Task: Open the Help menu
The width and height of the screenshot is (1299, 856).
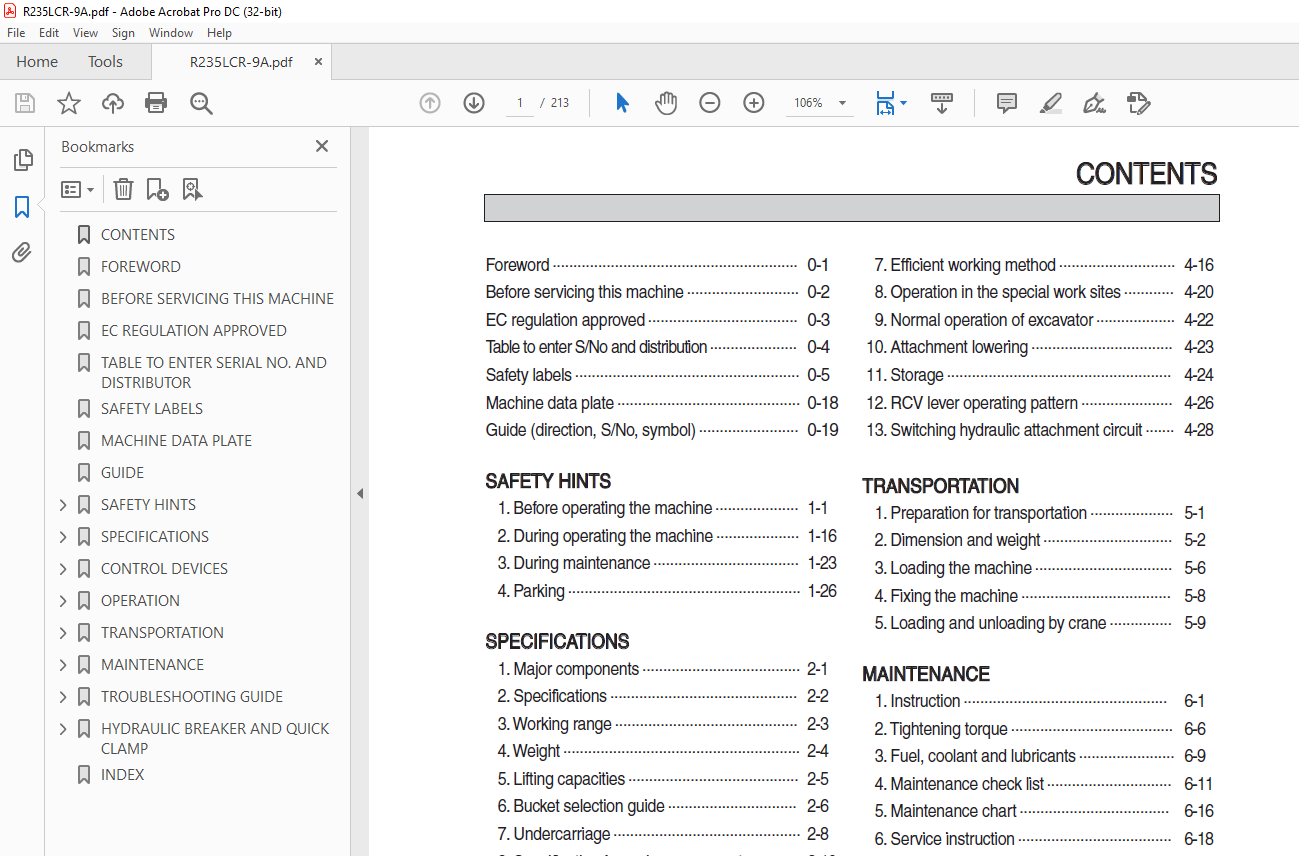Action: tap(219, 33)
